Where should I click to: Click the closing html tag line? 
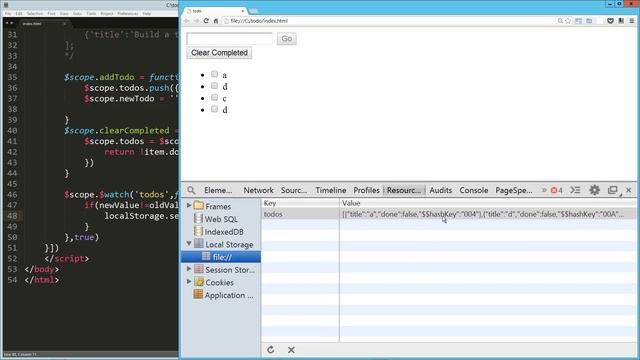click(42, 280)
